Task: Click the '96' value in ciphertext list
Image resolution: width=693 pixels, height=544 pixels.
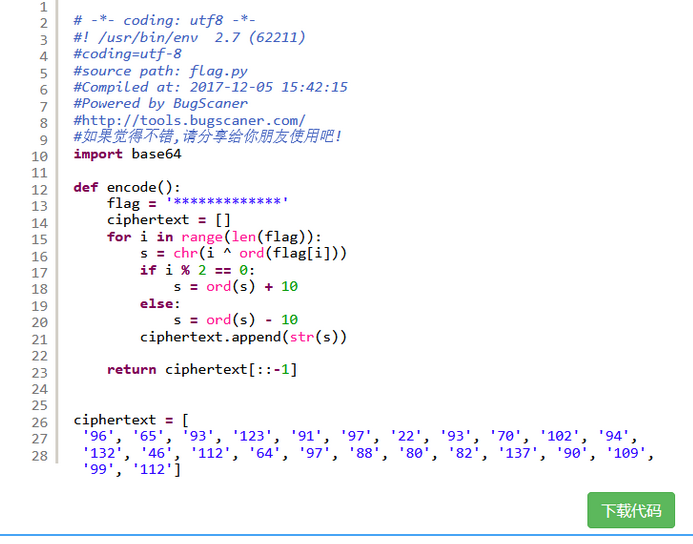Action: (x=98, y=436)
